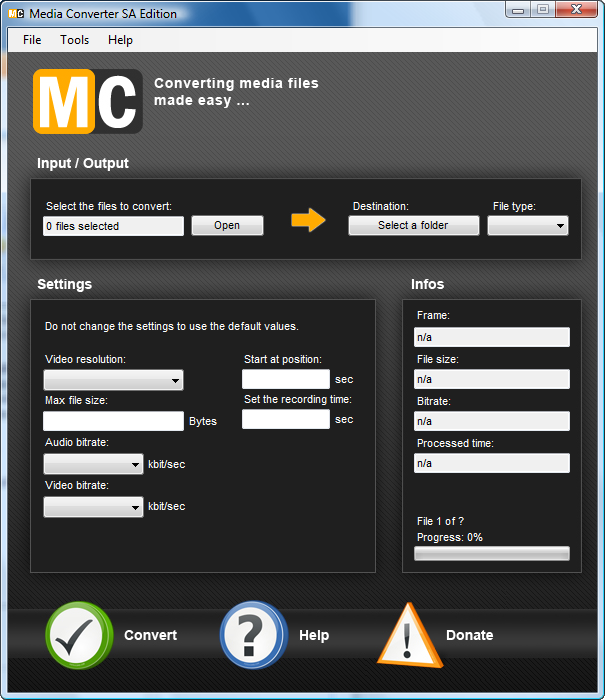Click the blue question mark Help icon

(253, 635)
